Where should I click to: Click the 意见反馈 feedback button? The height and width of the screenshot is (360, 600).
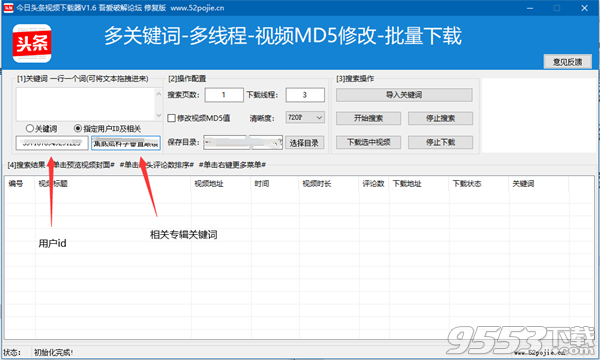pyautogui.click(x=567, y=62)
